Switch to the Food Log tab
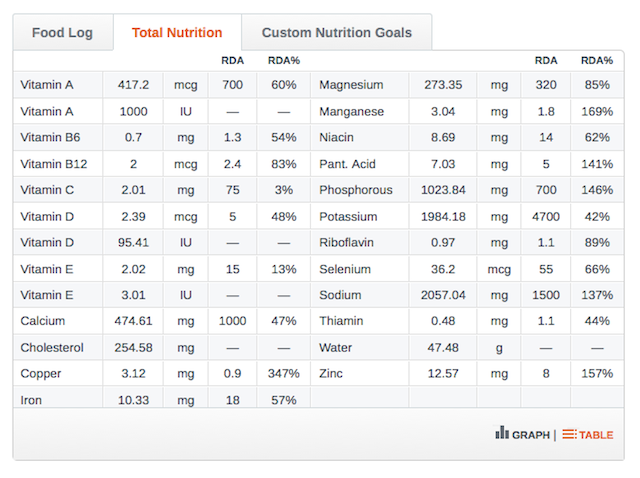640x478 pixels. click(62, 33)
